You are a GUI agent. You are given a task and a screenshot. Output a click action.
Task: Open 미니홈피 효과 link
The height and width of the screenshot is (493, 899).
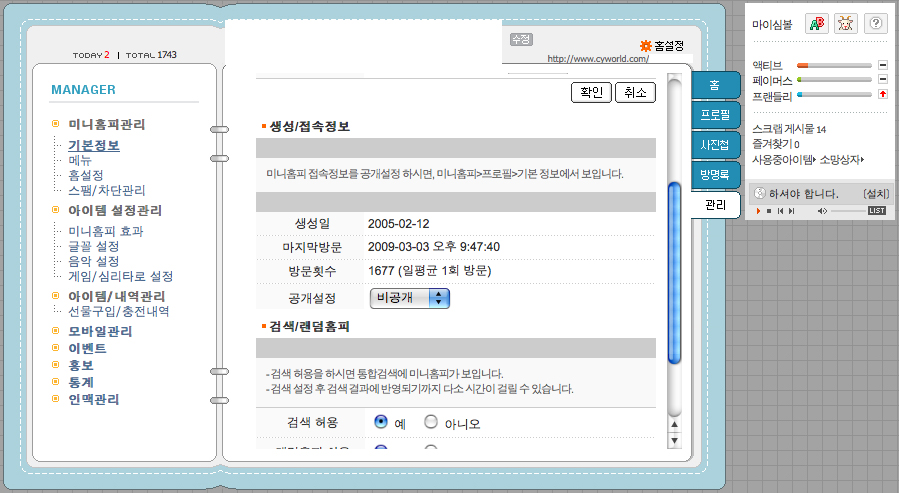click(x=106, y=231)
